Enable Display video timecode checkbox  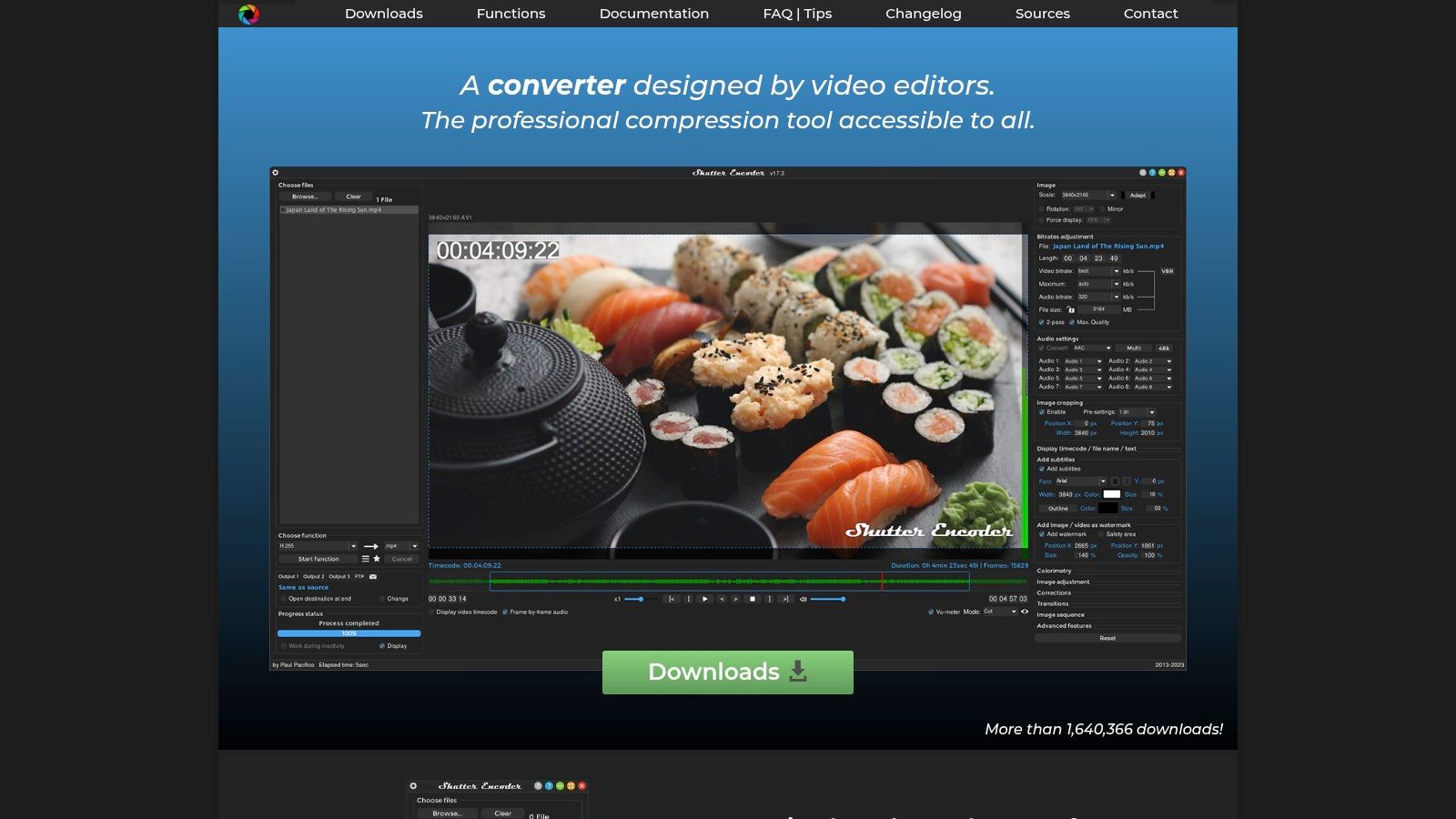(431, 612)
